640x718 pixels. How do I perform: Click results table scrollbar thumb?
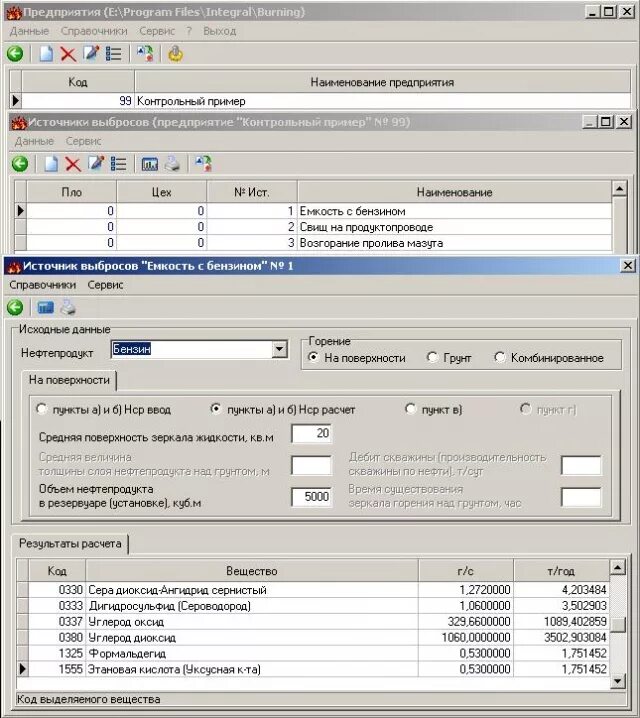tap(618, 625)
